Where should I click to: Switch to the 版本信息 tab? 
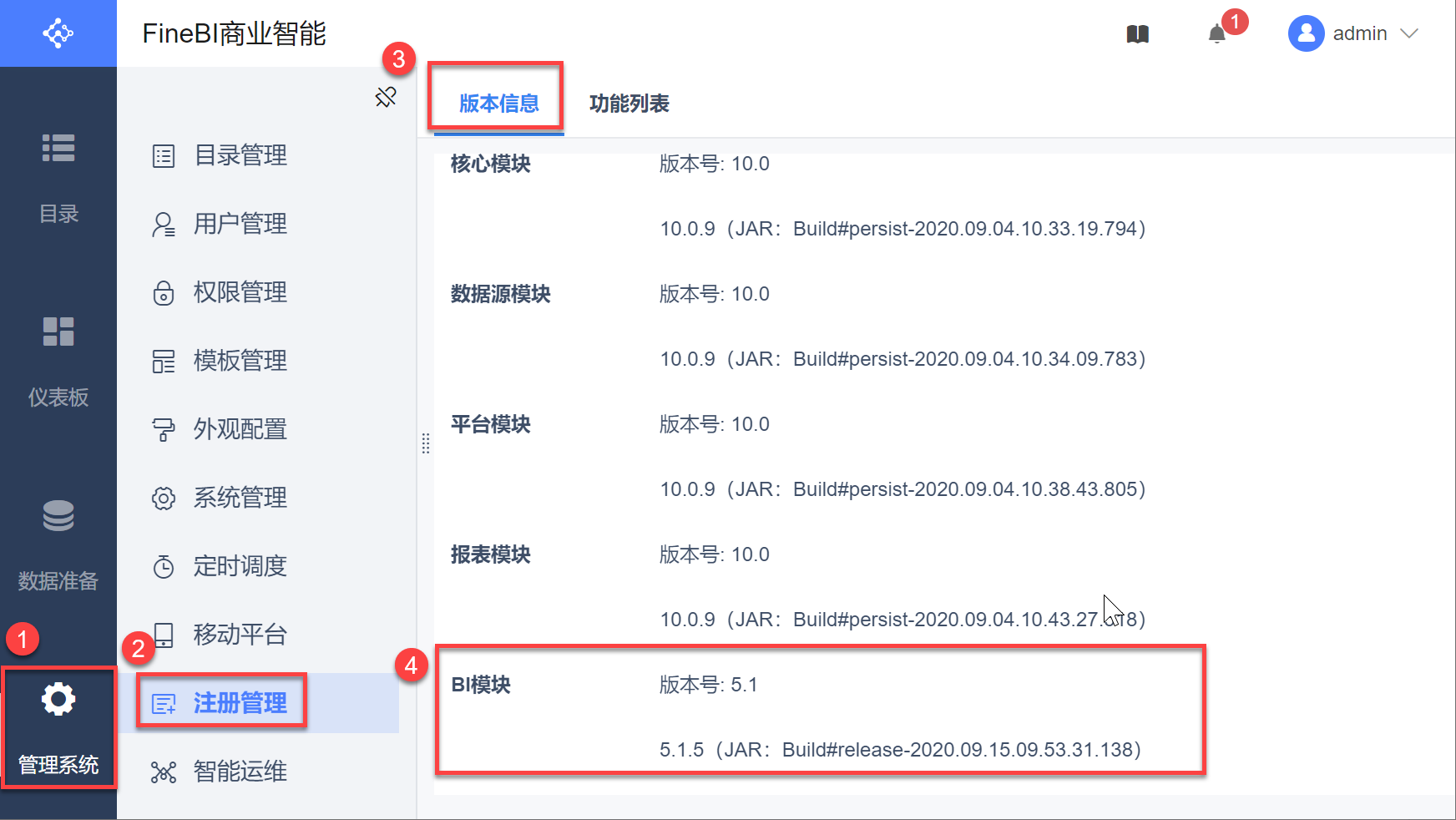(499, 104)
